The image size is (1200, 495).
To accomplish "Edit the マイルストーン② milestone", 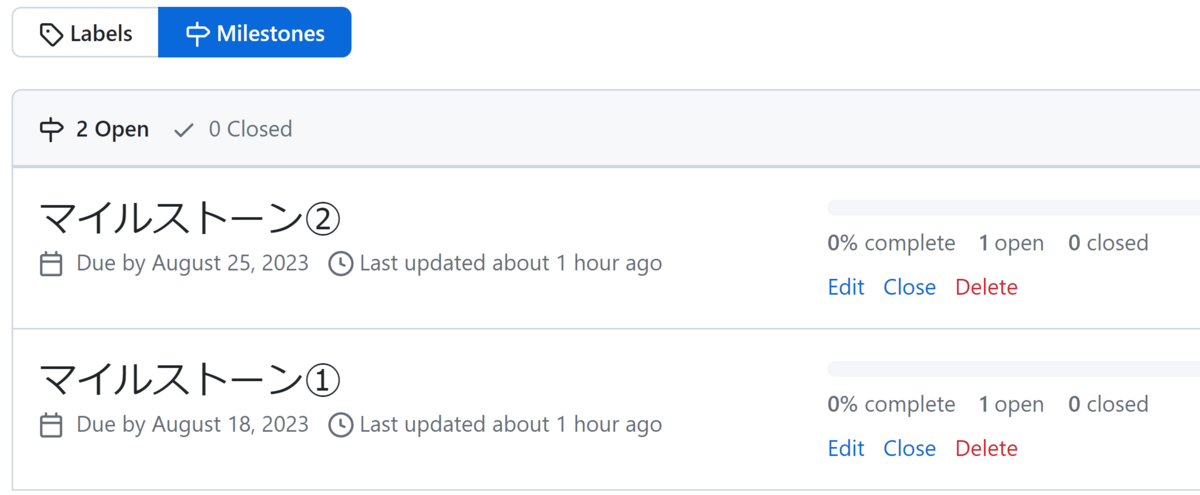I will tap(846, 287).
